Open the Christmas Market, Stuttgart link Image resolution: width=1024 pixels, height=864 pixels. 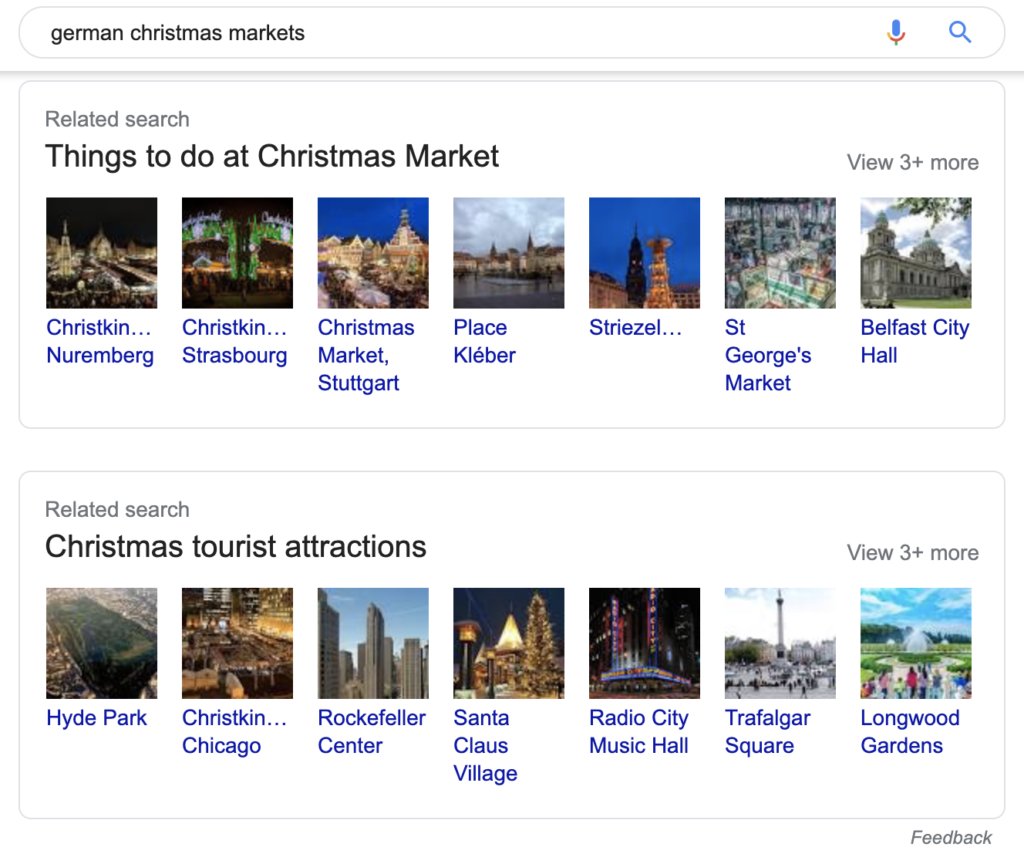pyautogui.click(x=366, y=355)
